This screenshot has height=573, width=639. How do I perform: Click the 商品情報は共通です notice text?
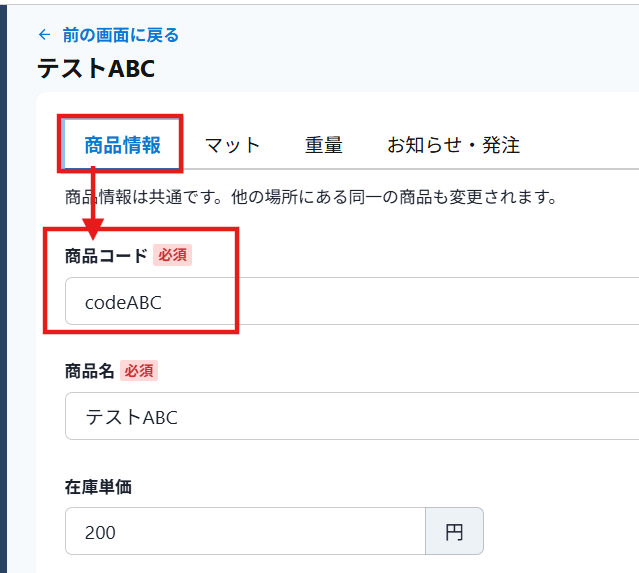(x=310, y=196)
